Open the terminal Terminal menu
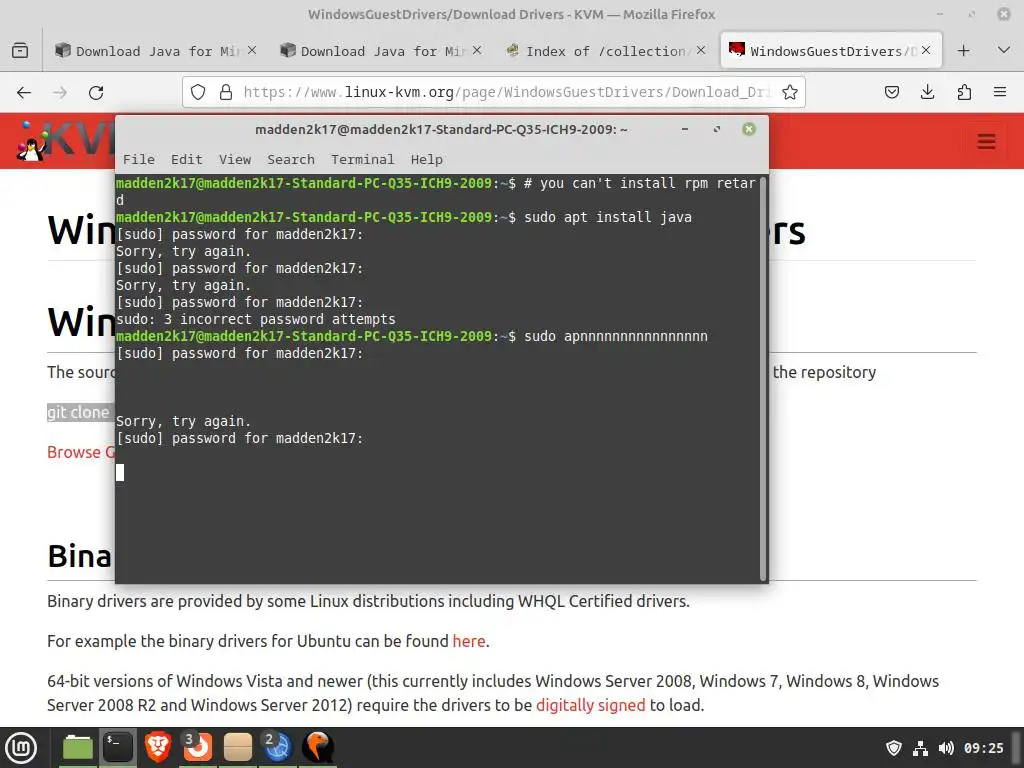Viewport: 1024px width, 768px height. pos(362,159)
